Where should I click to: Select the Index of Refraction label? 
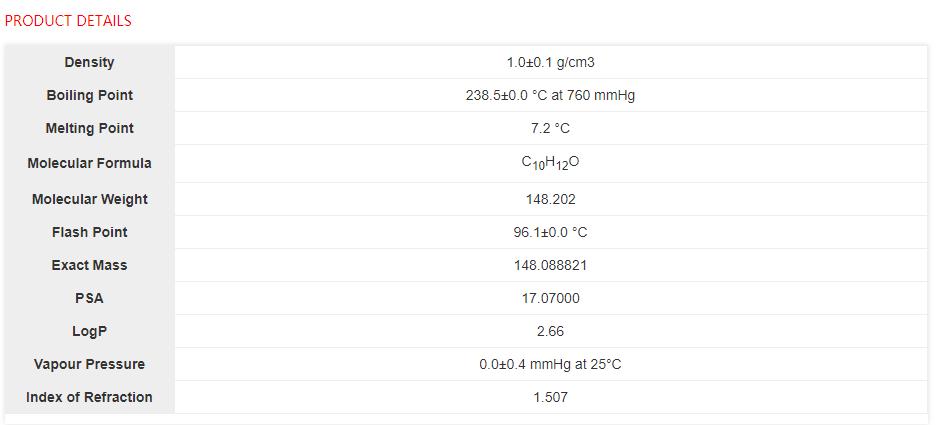click(x=89, y=397)
